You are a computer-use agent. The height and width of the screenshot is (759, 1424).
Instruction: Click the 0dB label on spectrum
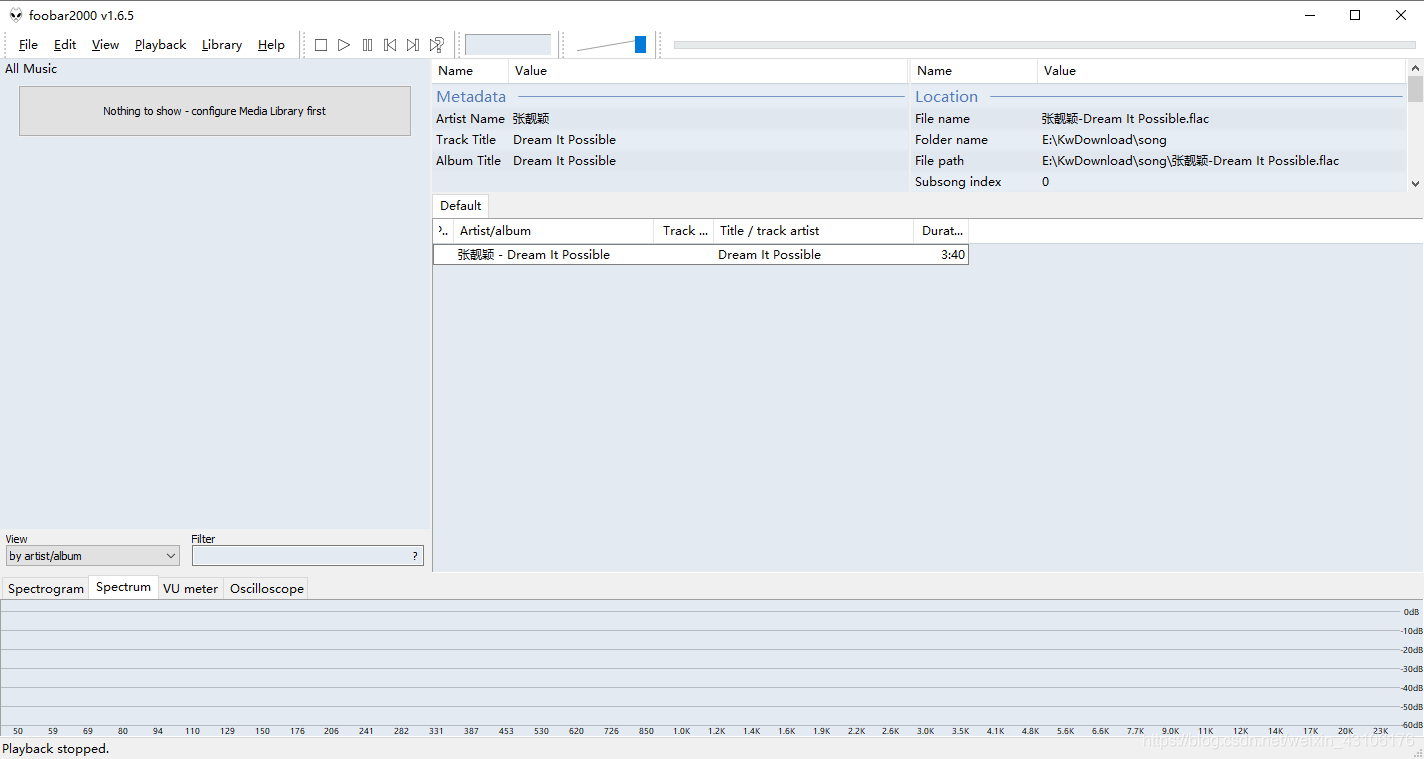tap(1411, 612)
